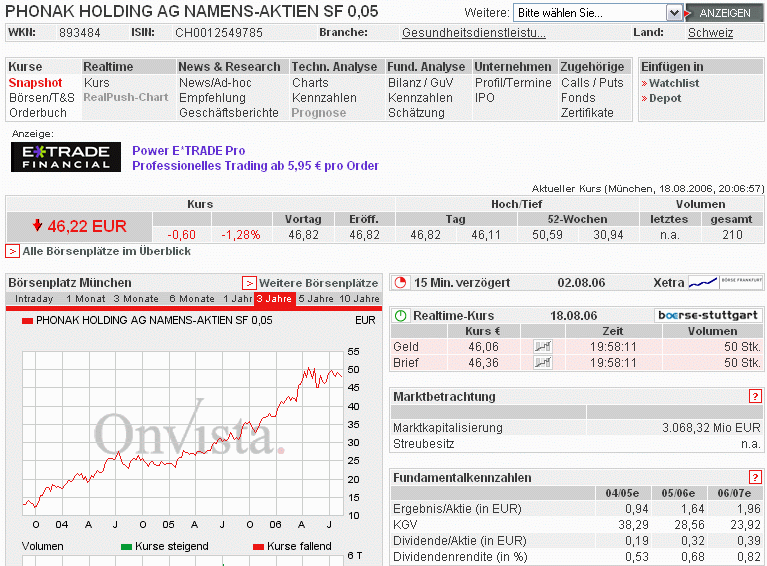This screenshot has height=566, width=767.
Task: Switch chart to 3 Monate tab
Action: 136,299
